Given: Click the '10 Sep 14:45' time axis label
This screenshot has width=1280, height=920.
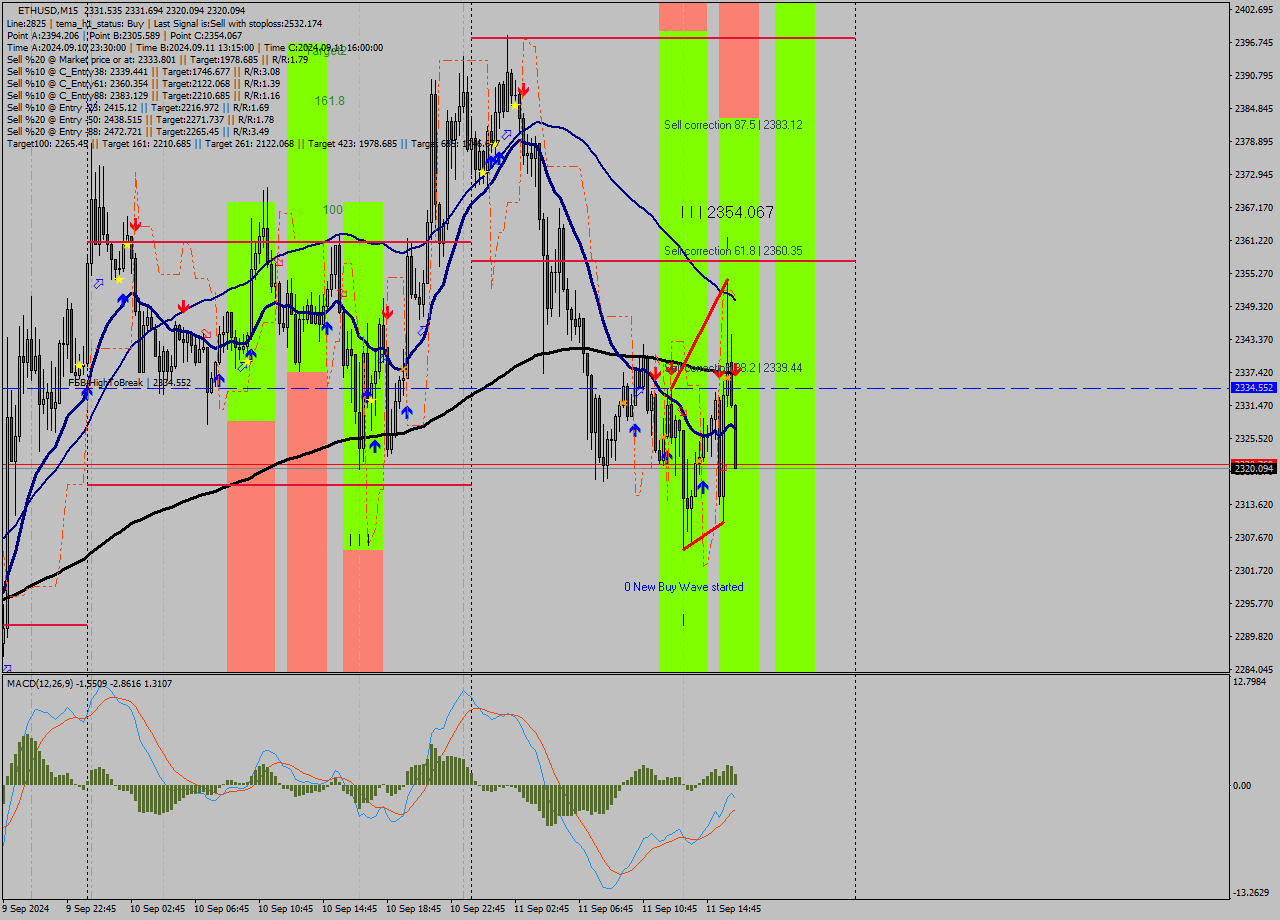Looking at the screenshot, I should pos(350,909).
